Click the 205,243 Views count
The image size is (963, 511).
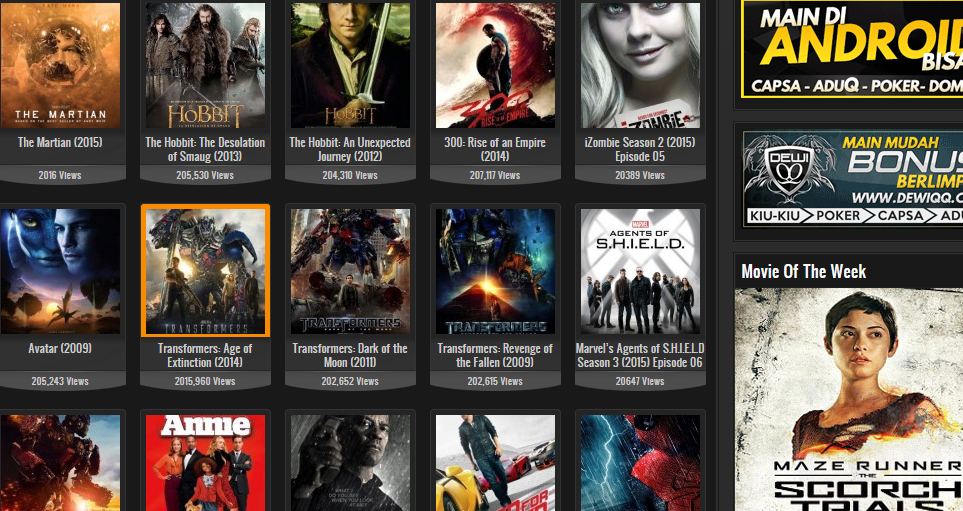click(x=60, y=381)
